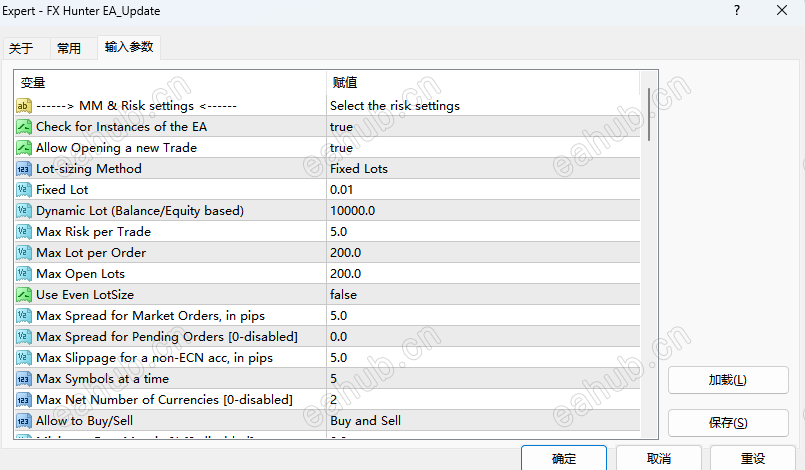Select the 'Lot-sizing Method' row label

click(x=89, y=169)
